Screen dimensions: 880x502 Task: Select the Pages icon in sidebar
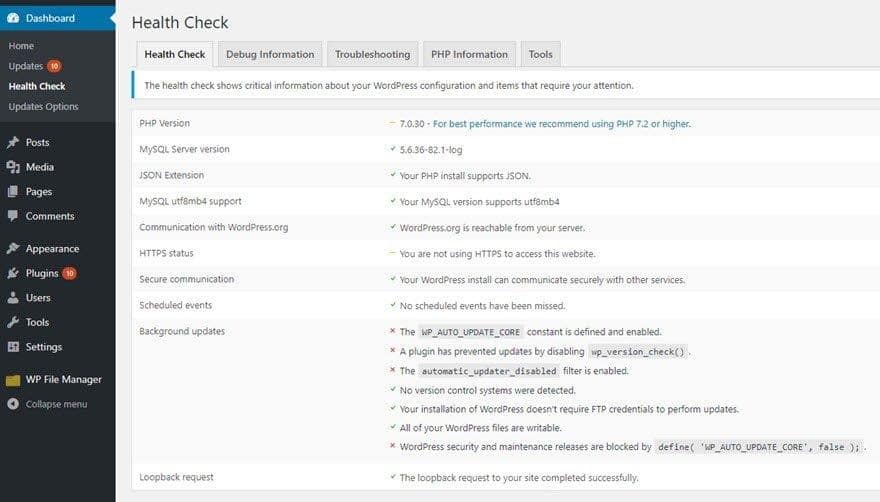click(13, 191)
